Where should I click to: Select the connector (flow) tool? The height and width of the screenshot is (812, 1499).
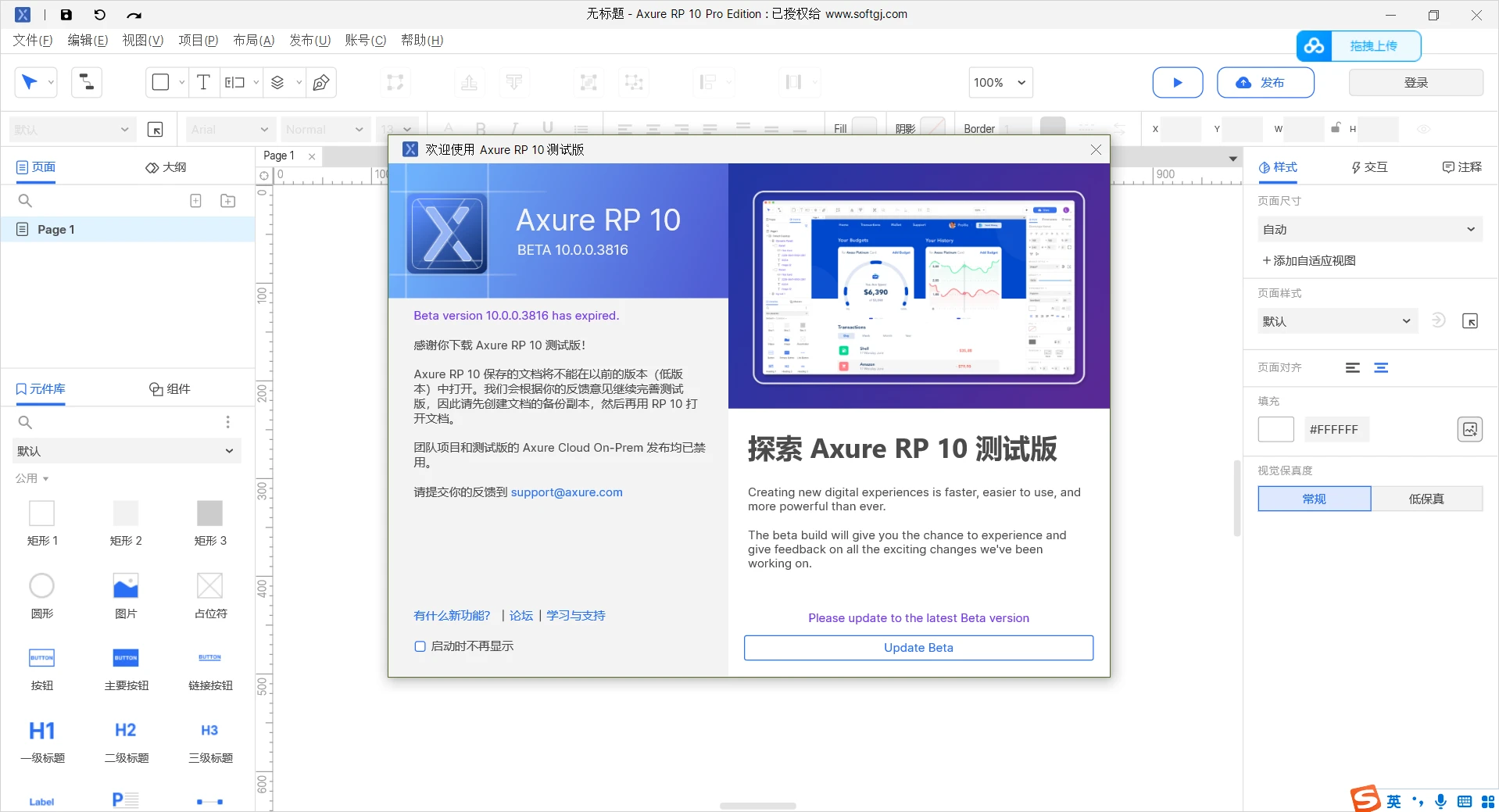click(86, 82)
